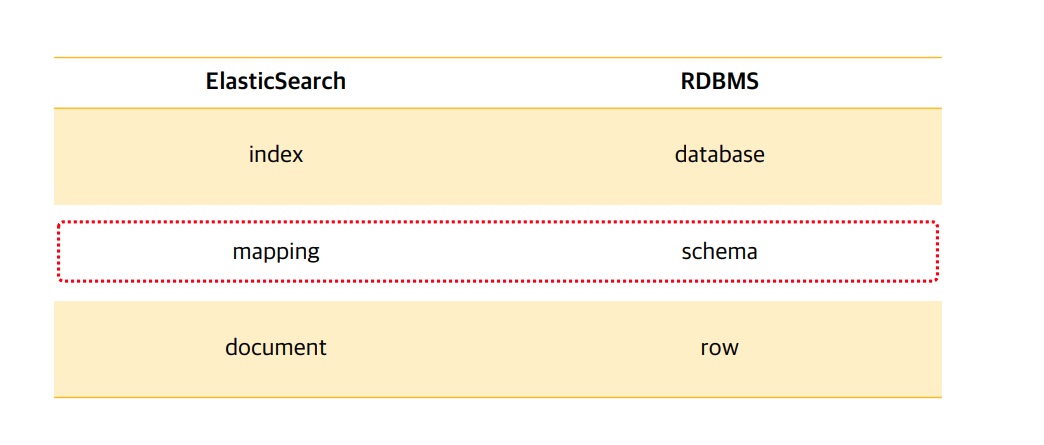
Task: Click the schema cell text
Action: (719, 252)
